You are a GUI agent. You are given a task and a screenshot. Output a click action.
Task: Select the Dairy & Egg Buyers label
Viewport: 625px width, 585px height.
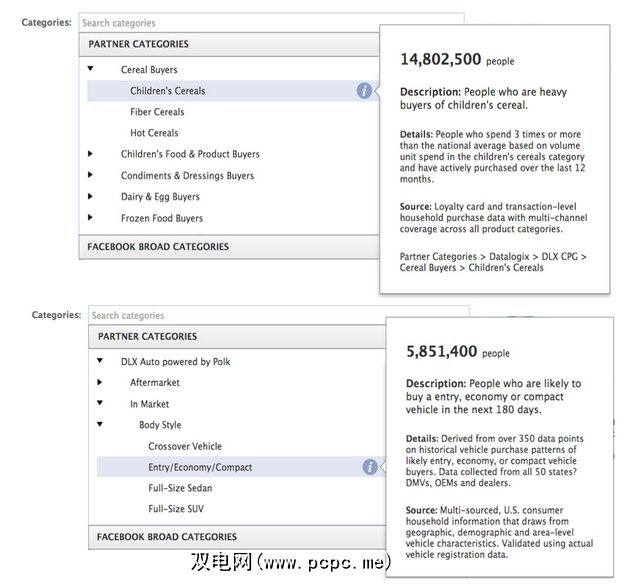coord(160,197)
